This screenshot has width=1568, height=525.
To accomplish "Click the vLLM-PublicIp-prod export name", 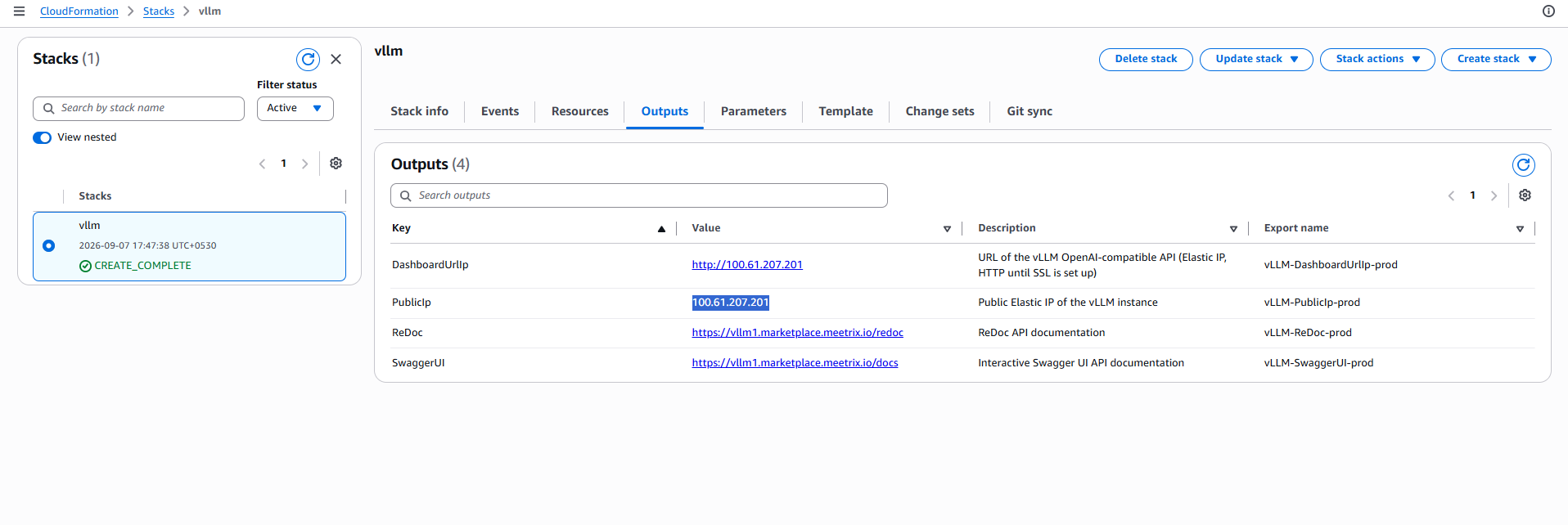I will [x=1312, y=303].
